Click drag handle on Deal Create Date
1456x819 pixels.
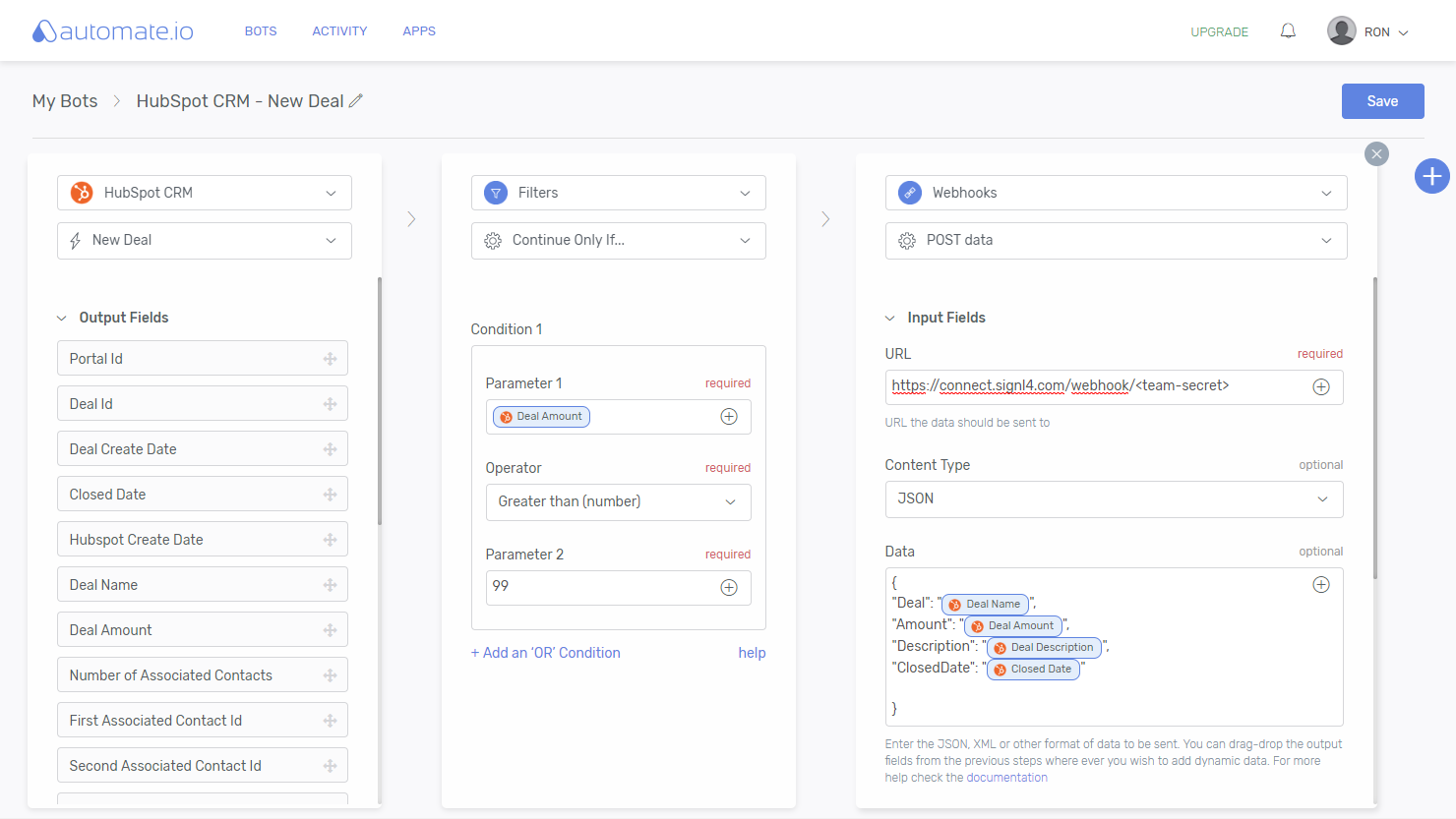331,449
